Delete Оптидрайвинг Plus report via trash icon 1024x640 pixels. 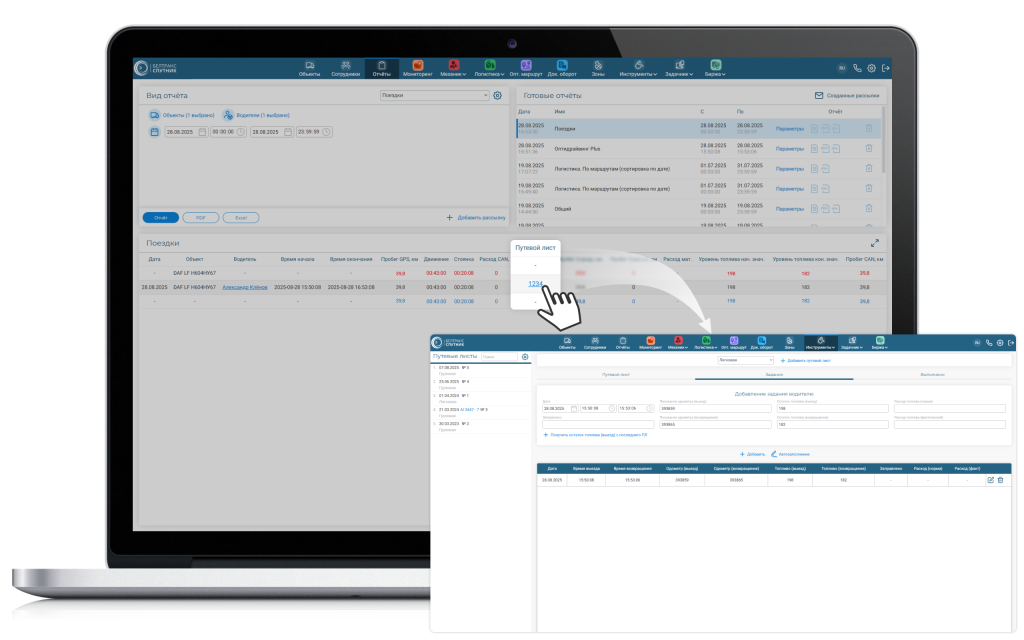tap(868, 148)
